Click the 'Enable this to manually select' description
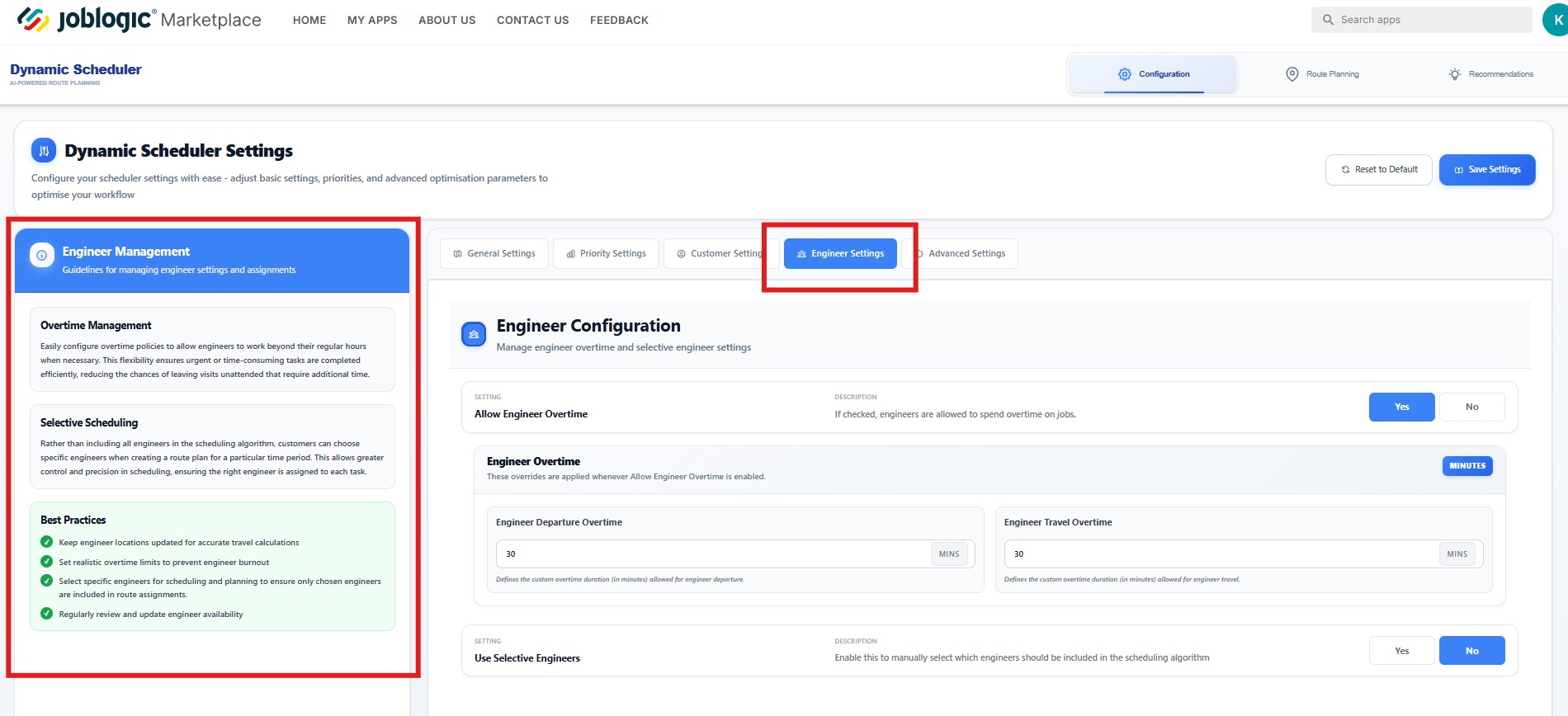The height and width of the screenshot is (716, 1568). pos(1022,658)
